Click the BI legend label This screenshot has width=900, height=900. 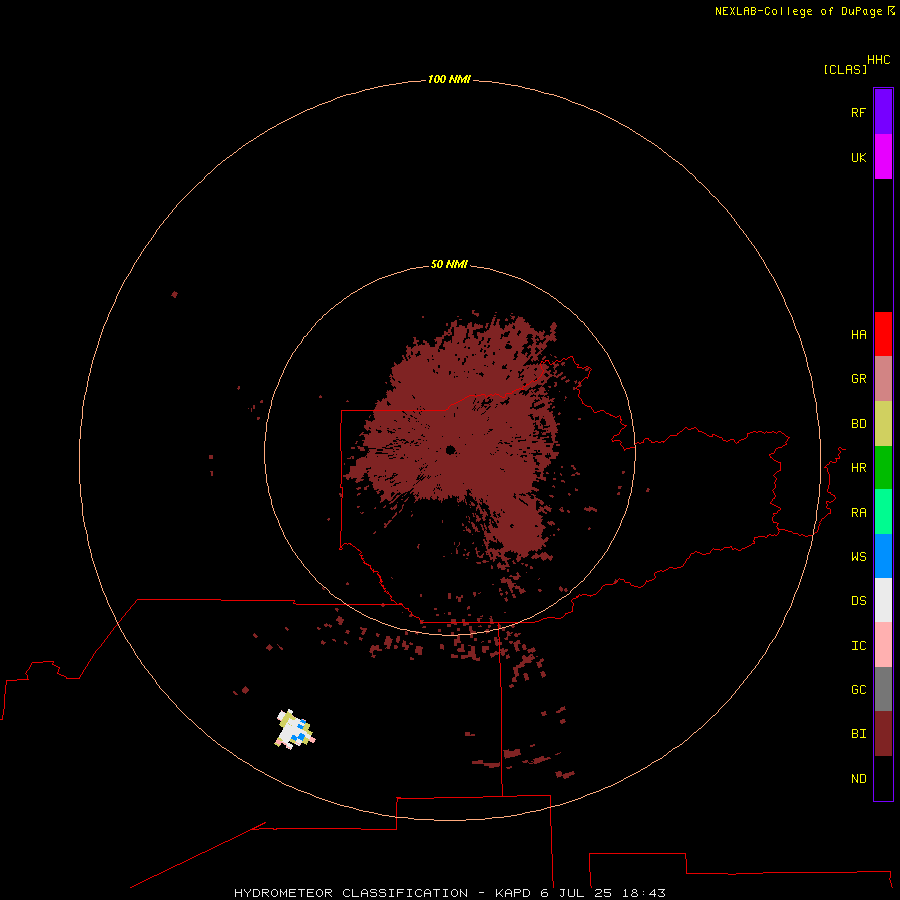point(858,734)
